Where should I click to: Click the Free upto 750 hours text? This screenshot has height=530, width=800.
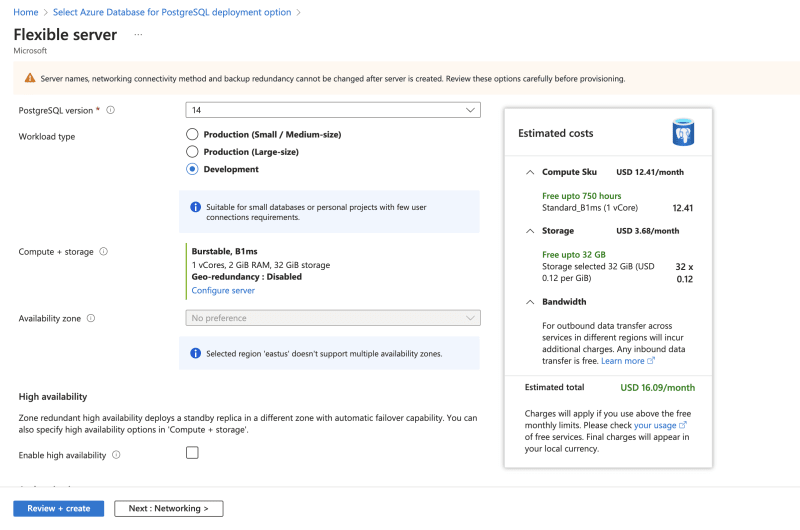pos(582,196)
